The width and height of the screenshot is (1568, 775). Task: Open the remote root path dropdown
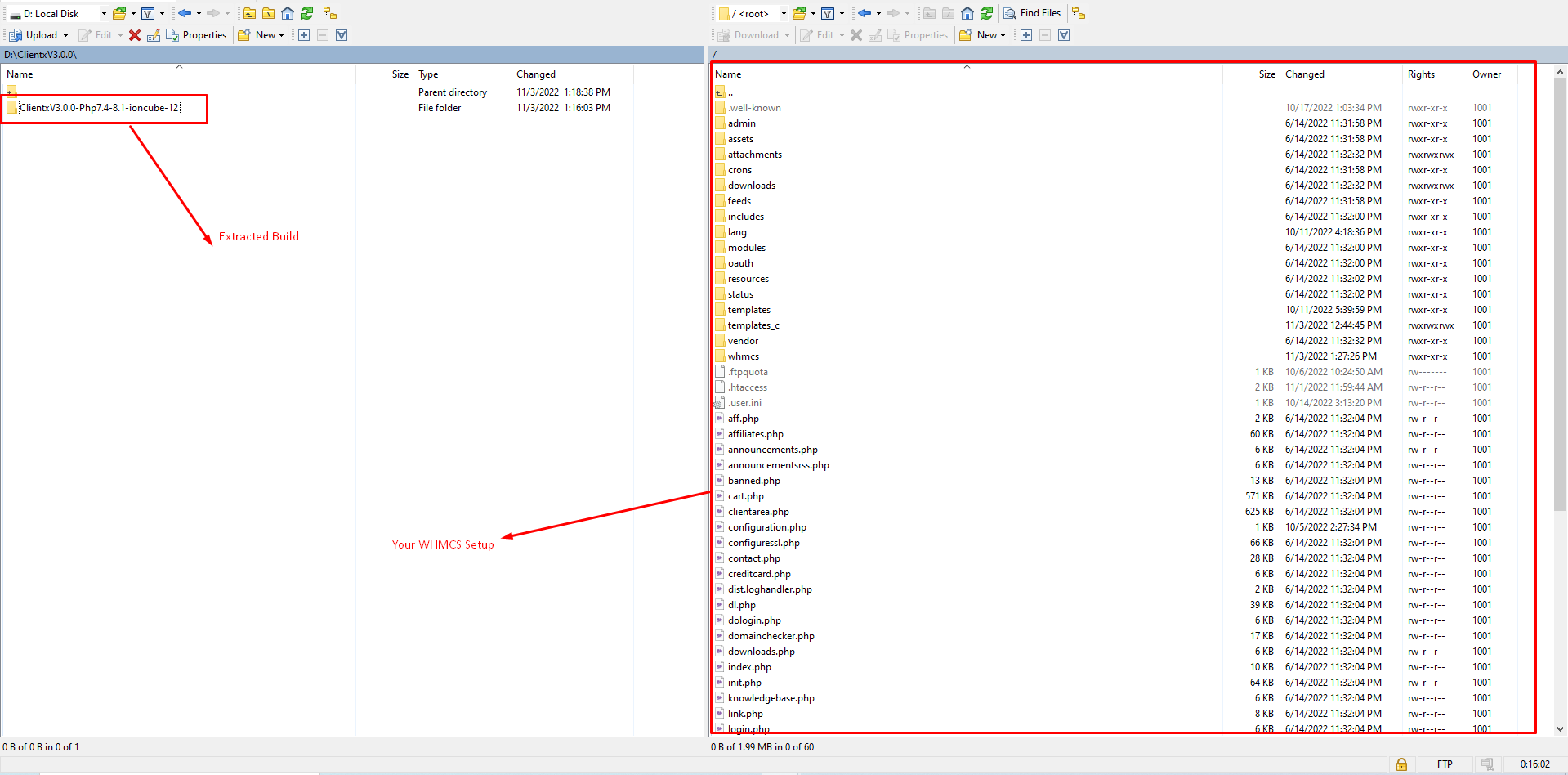click(783, 14)
